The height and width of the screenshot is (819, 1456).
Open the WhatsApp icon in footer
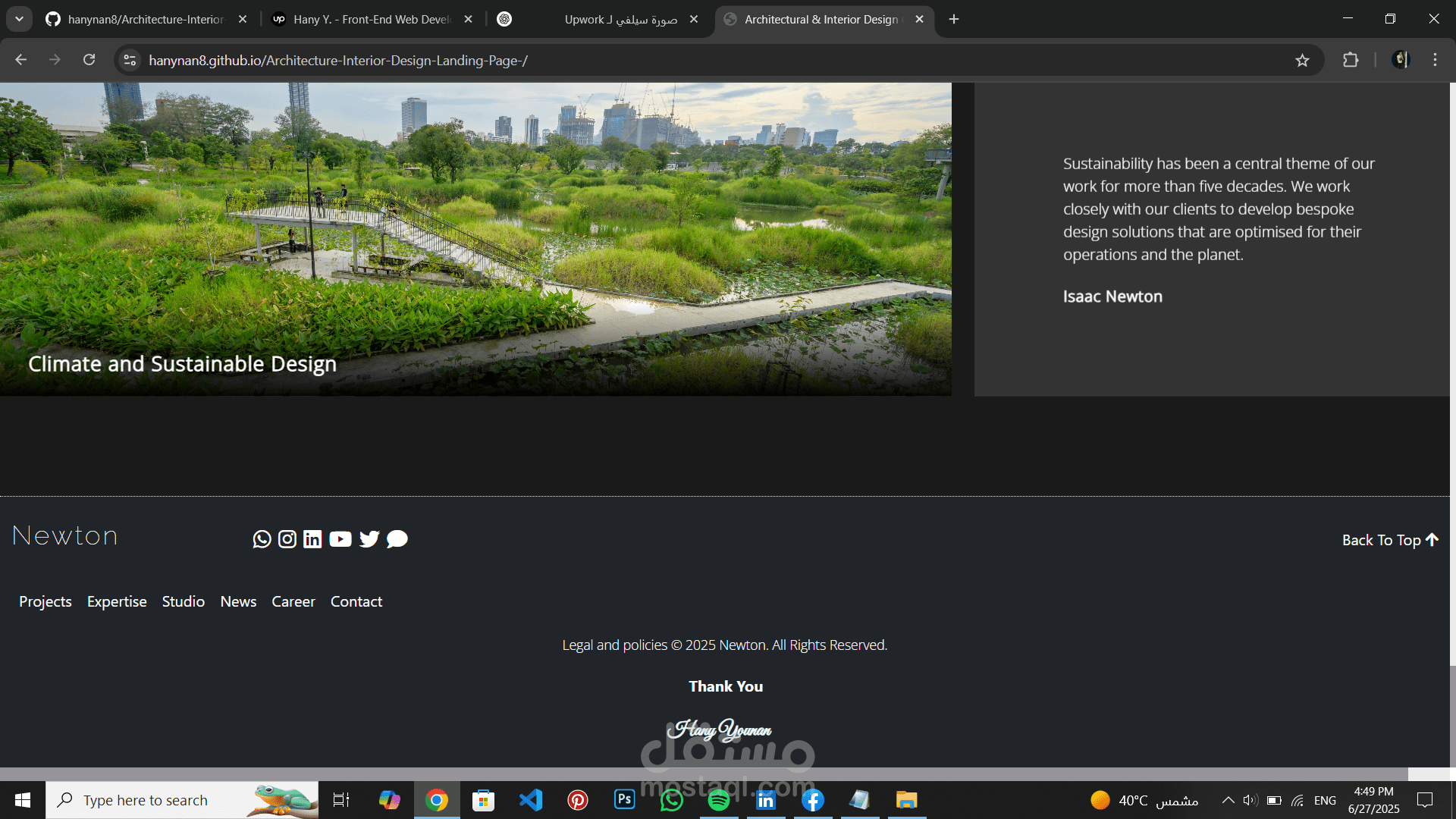tap(262, 539)
